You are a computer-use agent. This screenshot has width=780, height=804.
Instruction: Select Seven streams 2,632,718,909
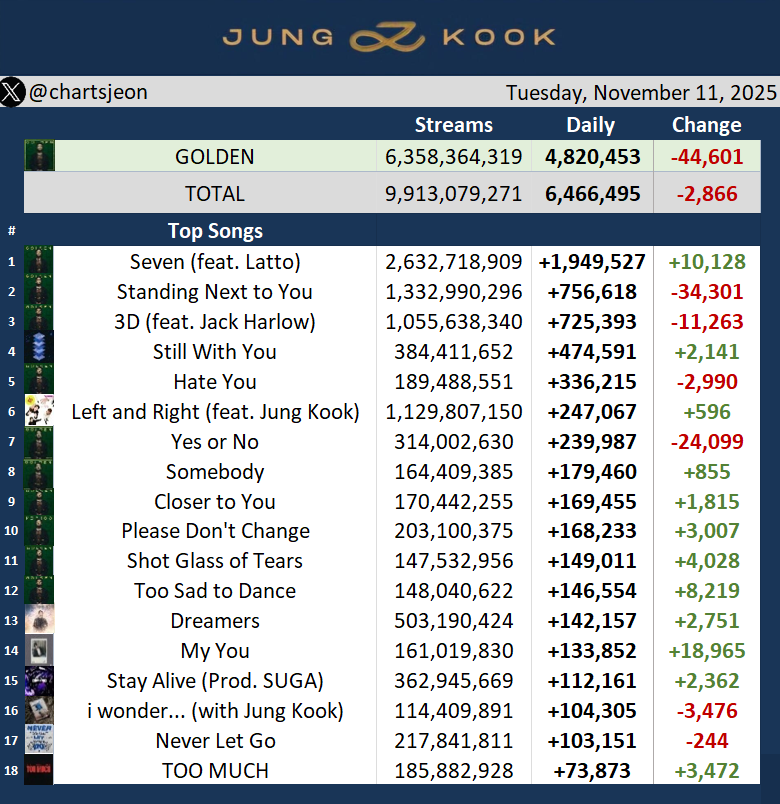[453, 262]
